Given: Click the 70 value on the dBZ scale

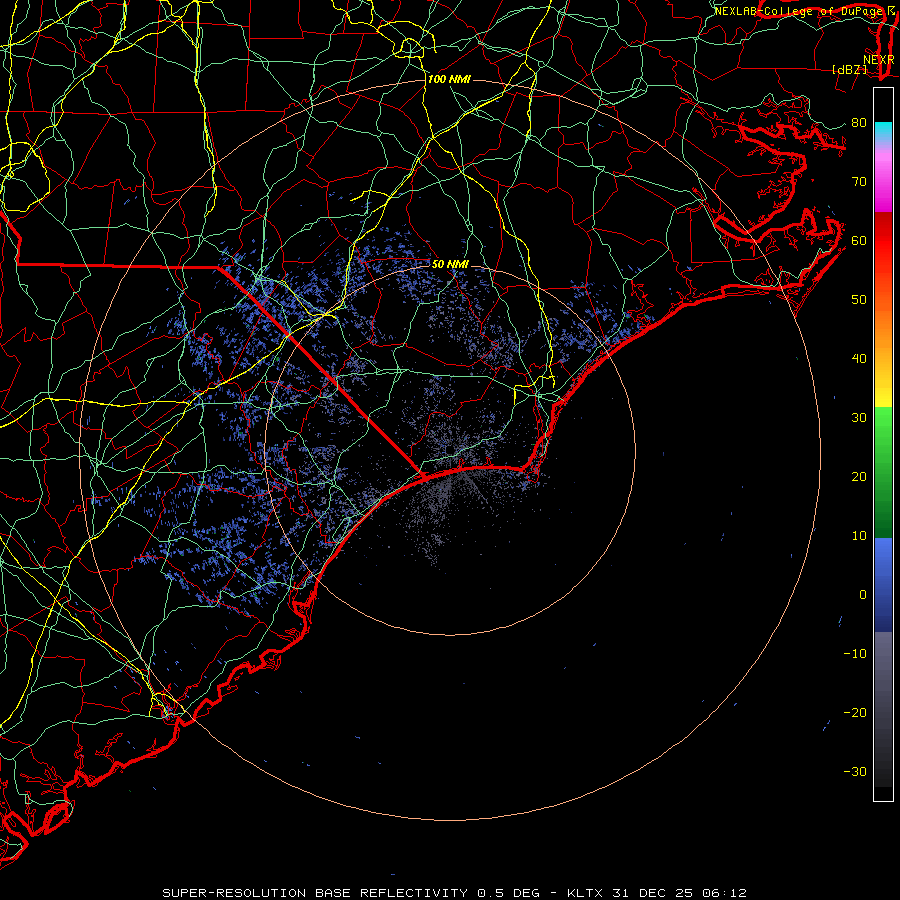Looking at the screenshot, I should [859, 181].
